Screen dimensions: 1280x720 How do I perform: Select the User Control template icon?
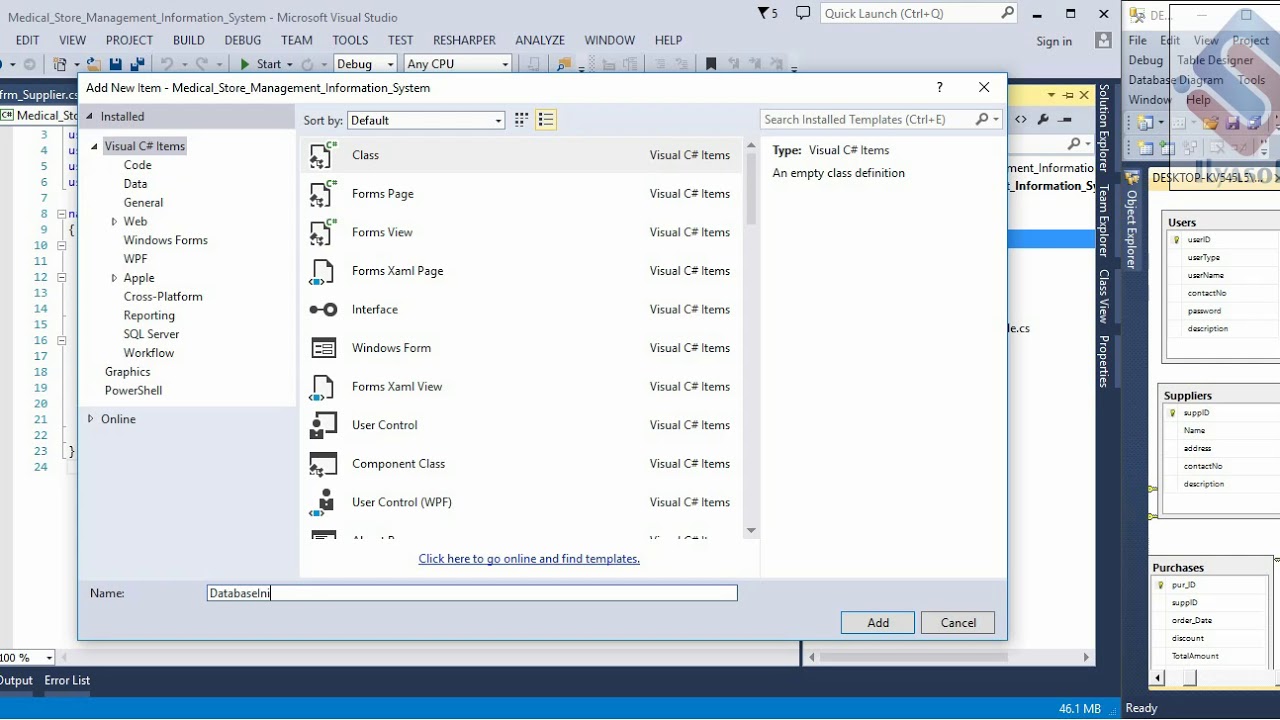click(323, 425)
